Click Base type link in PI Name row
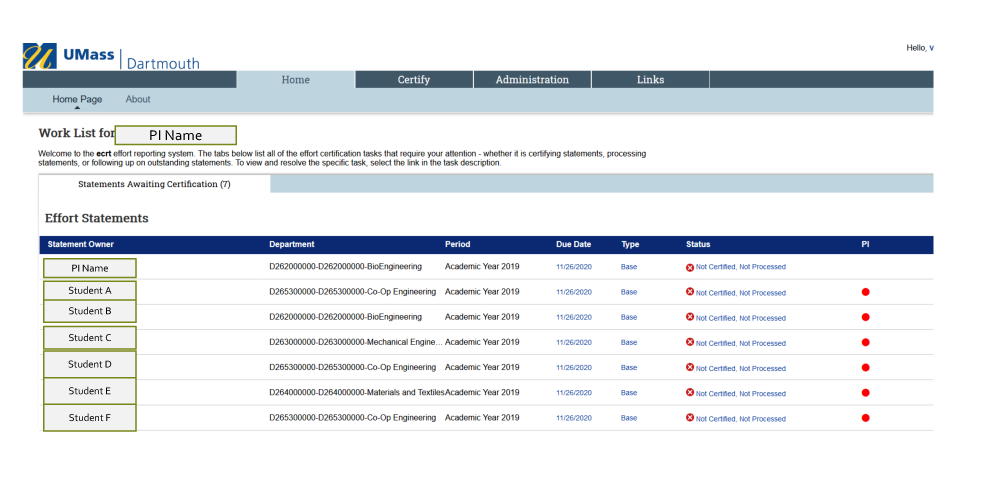The width and height of the screenshot is (996, 500). [x=629, y=267]
